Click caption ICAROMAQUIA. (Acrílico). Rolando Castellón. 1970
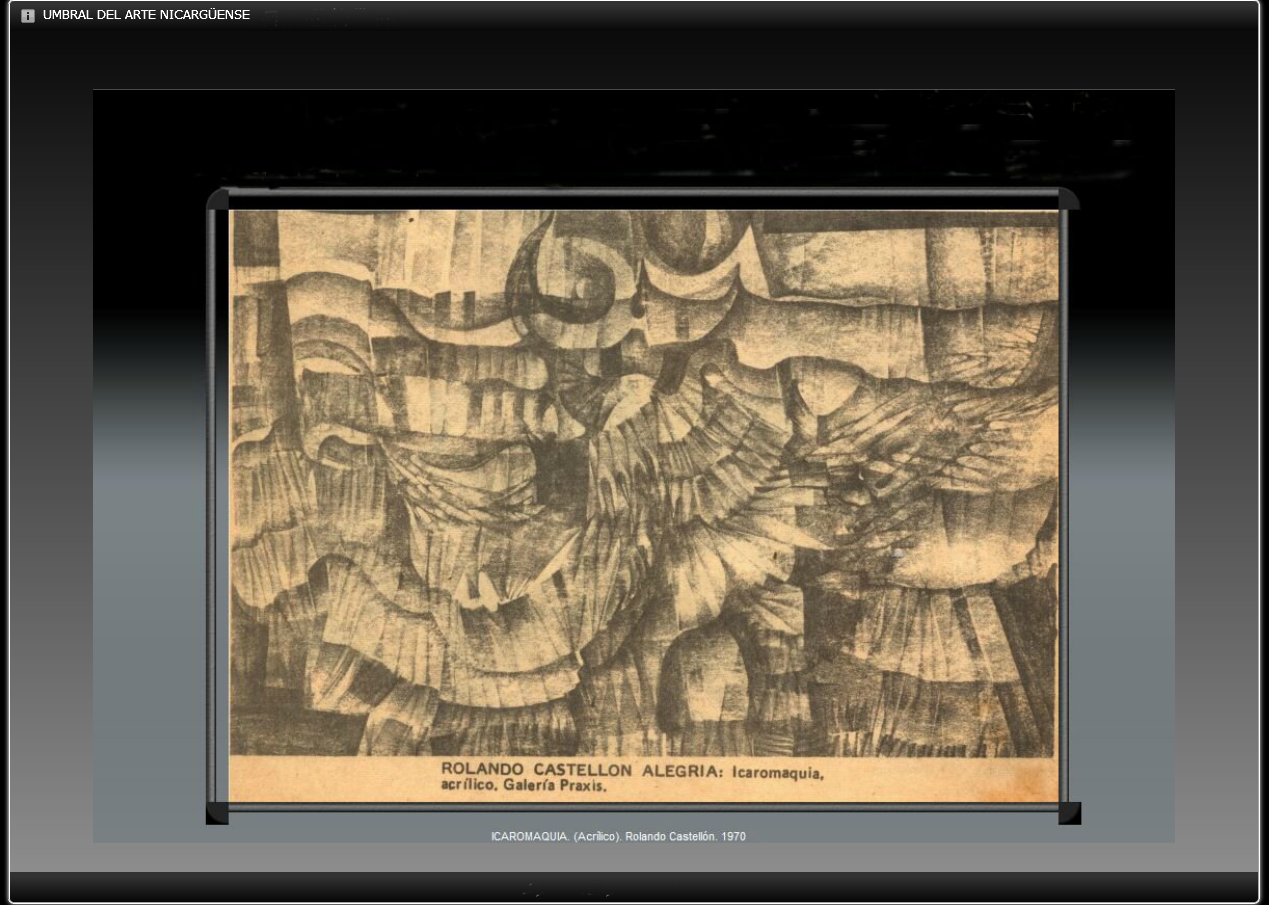The image size is (1269, 905). click(x=618, y=836)
